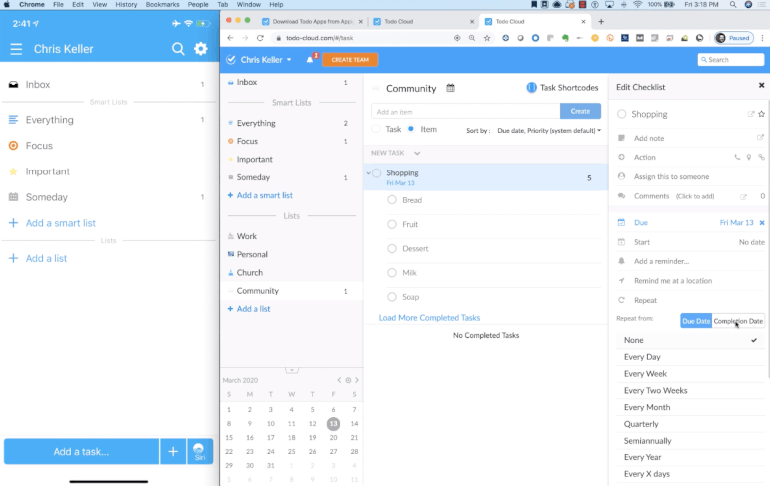Choose Every Week repeat option
This screenshot has width=770, height=486.
690,374
